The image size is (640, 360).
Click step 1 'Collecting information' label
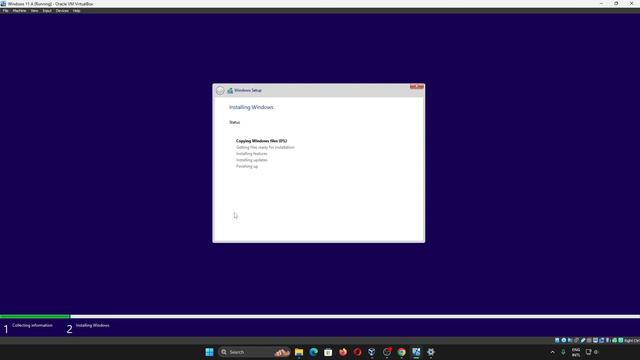32,325
